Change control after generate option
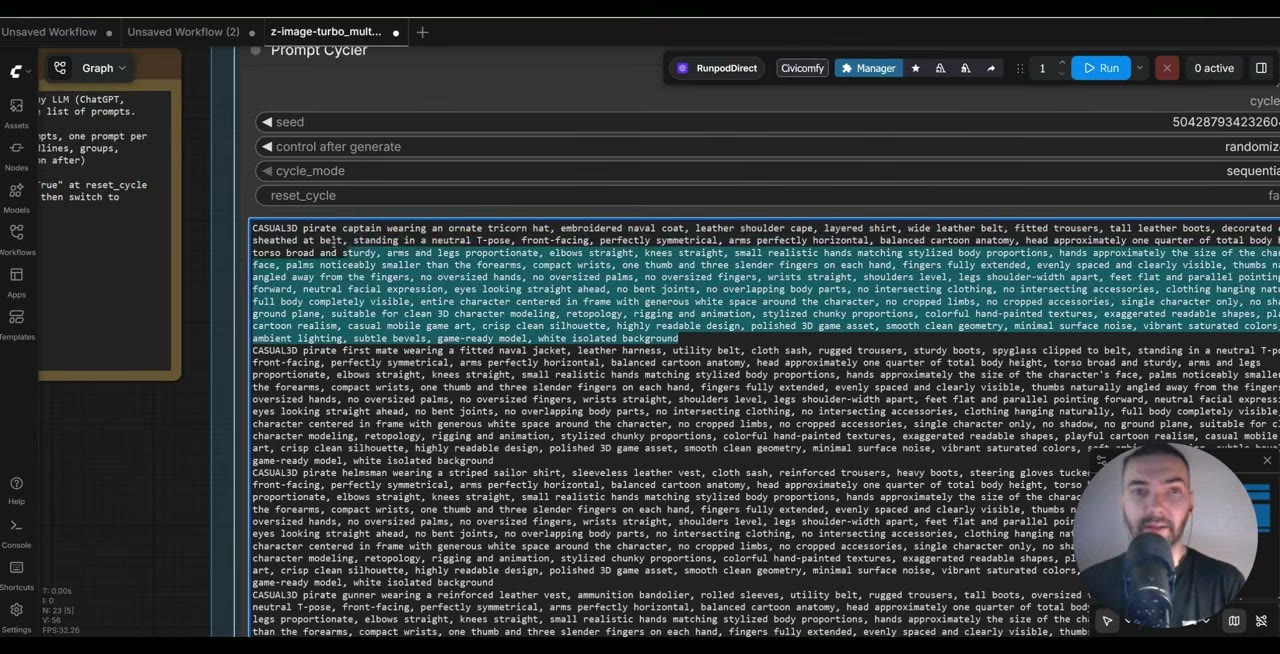 tap(767, 146)
